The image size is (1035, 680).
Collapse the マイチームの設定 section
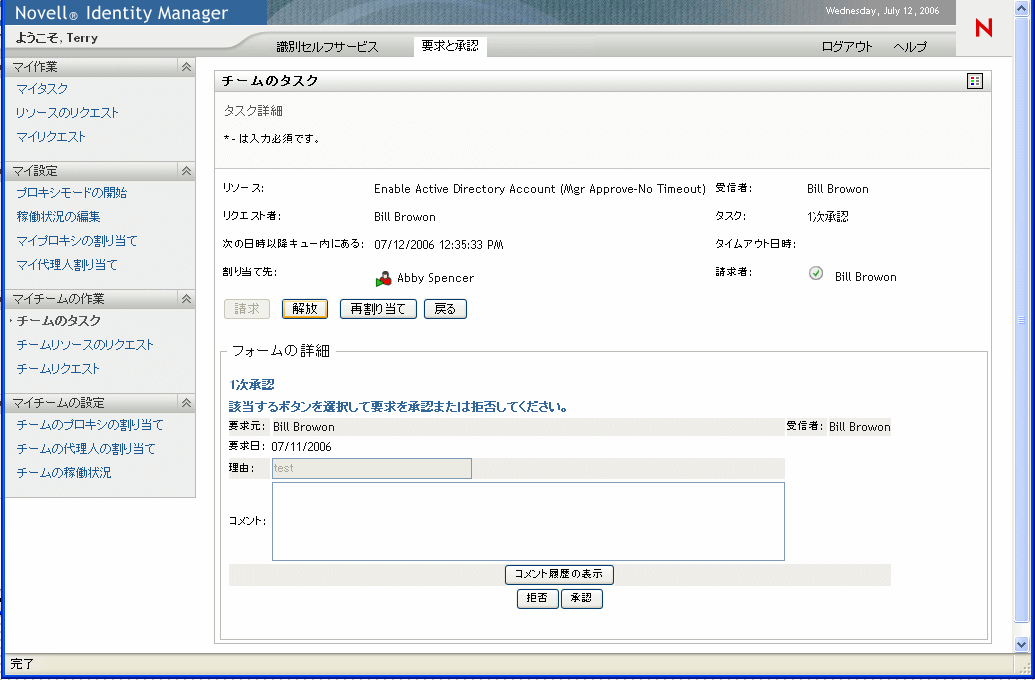pos(186,403)
